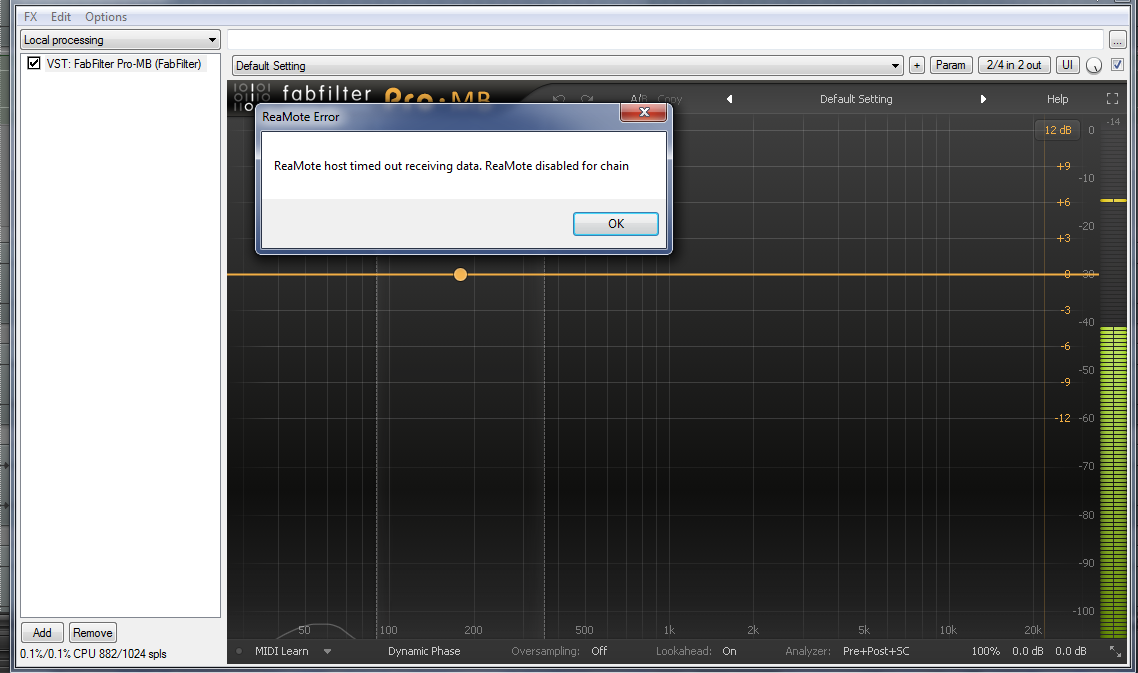Click MIDI Learn label

click(x=282, y=651)
